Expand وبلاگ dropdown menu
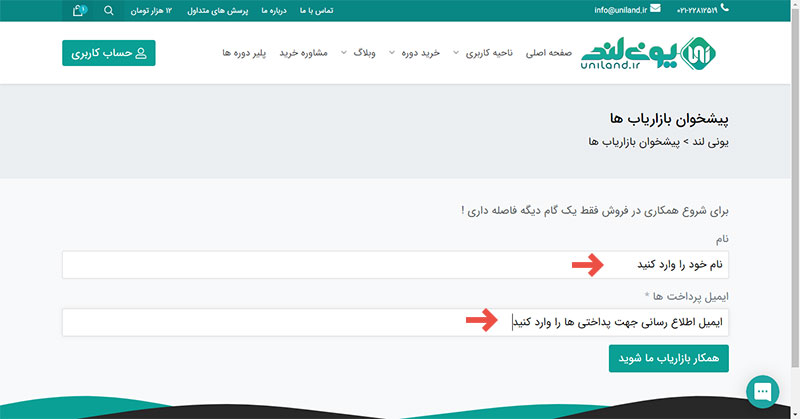800x419 pixels. (x=358, y=53)
